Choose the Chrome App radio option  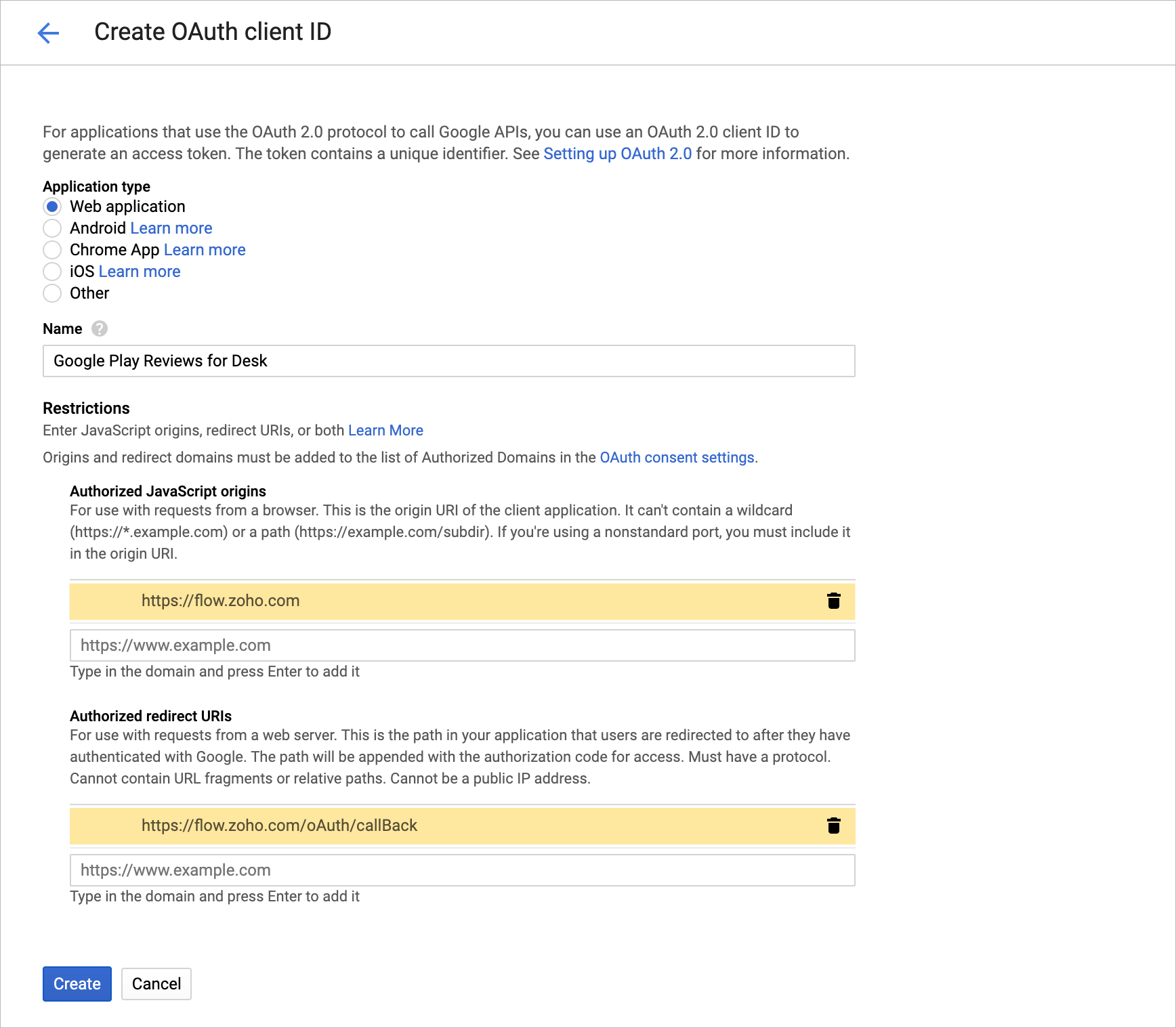52,250
